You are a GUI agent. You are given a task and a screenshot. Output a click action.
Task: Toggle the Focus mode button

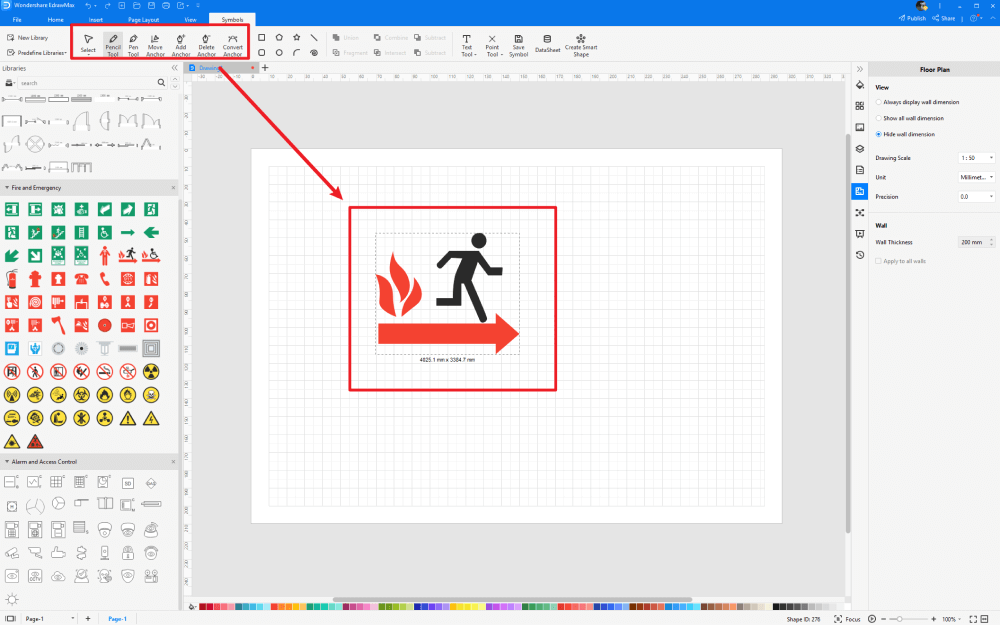848,619
